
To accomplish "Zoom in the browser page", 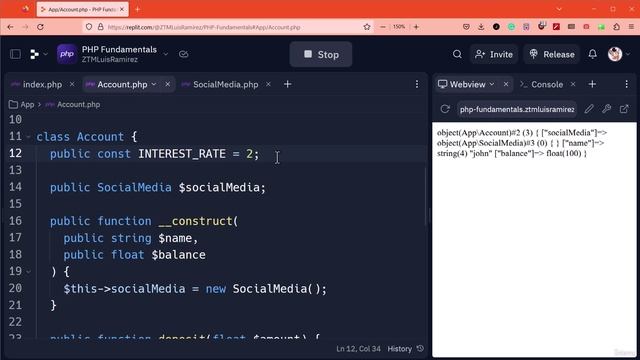I will pos(416,27).
